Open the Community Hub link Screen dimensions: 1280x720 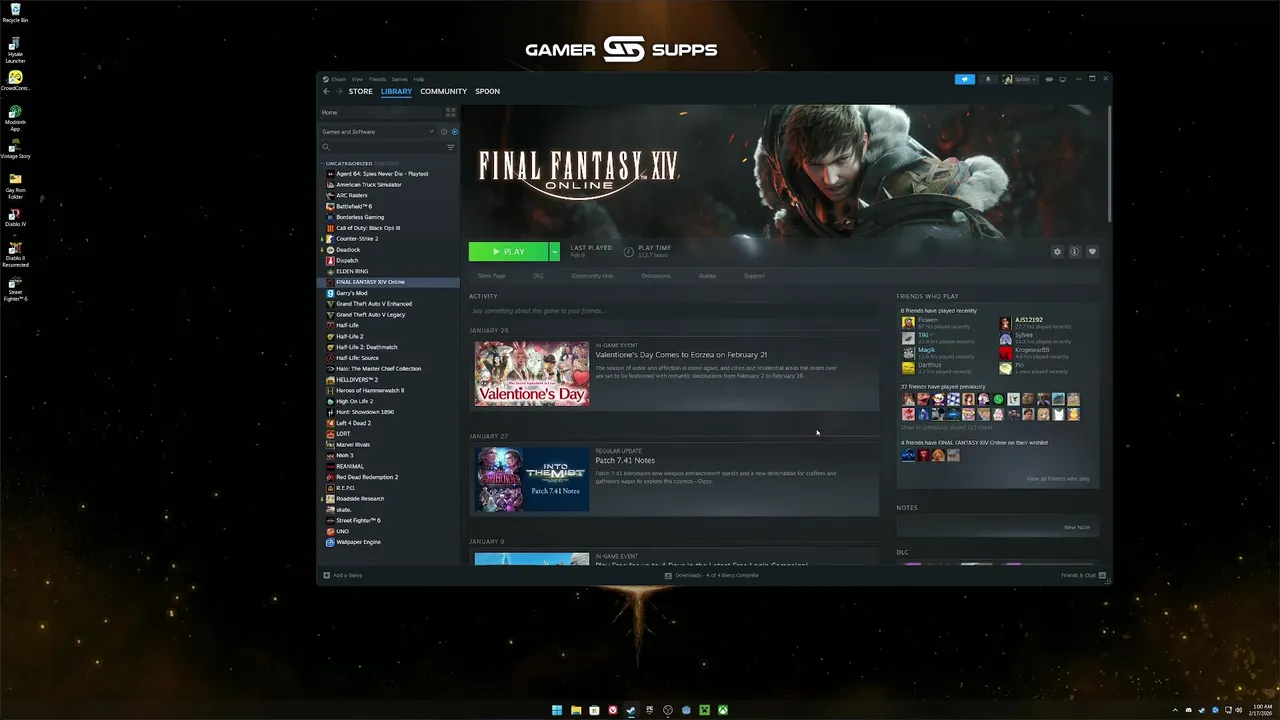(x=592, y=276)
